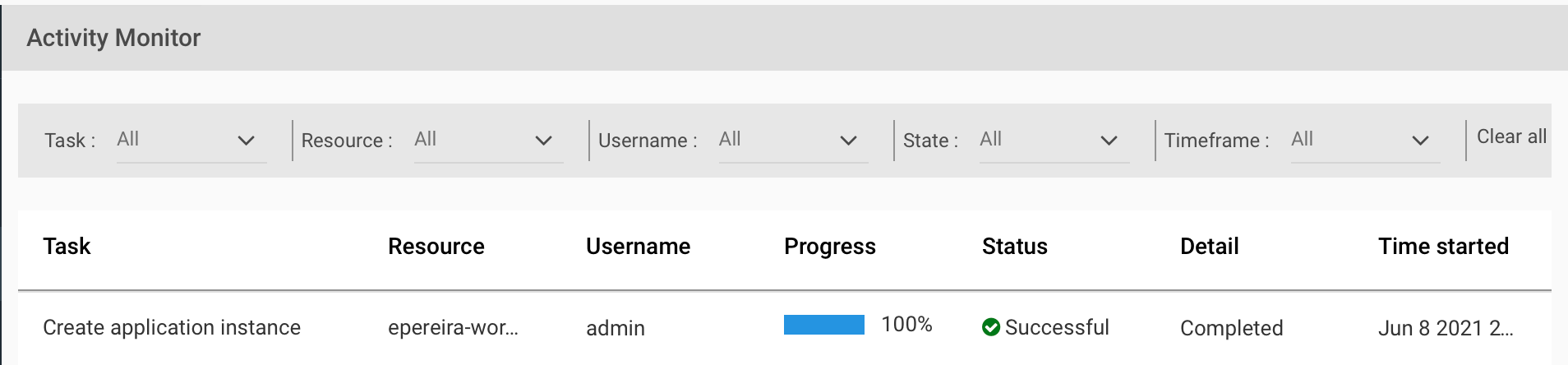1568x365 pixels.
Task: Expand the Timeframe filter dropdown
Action: pyautogui.click(x=1365, y=141)
